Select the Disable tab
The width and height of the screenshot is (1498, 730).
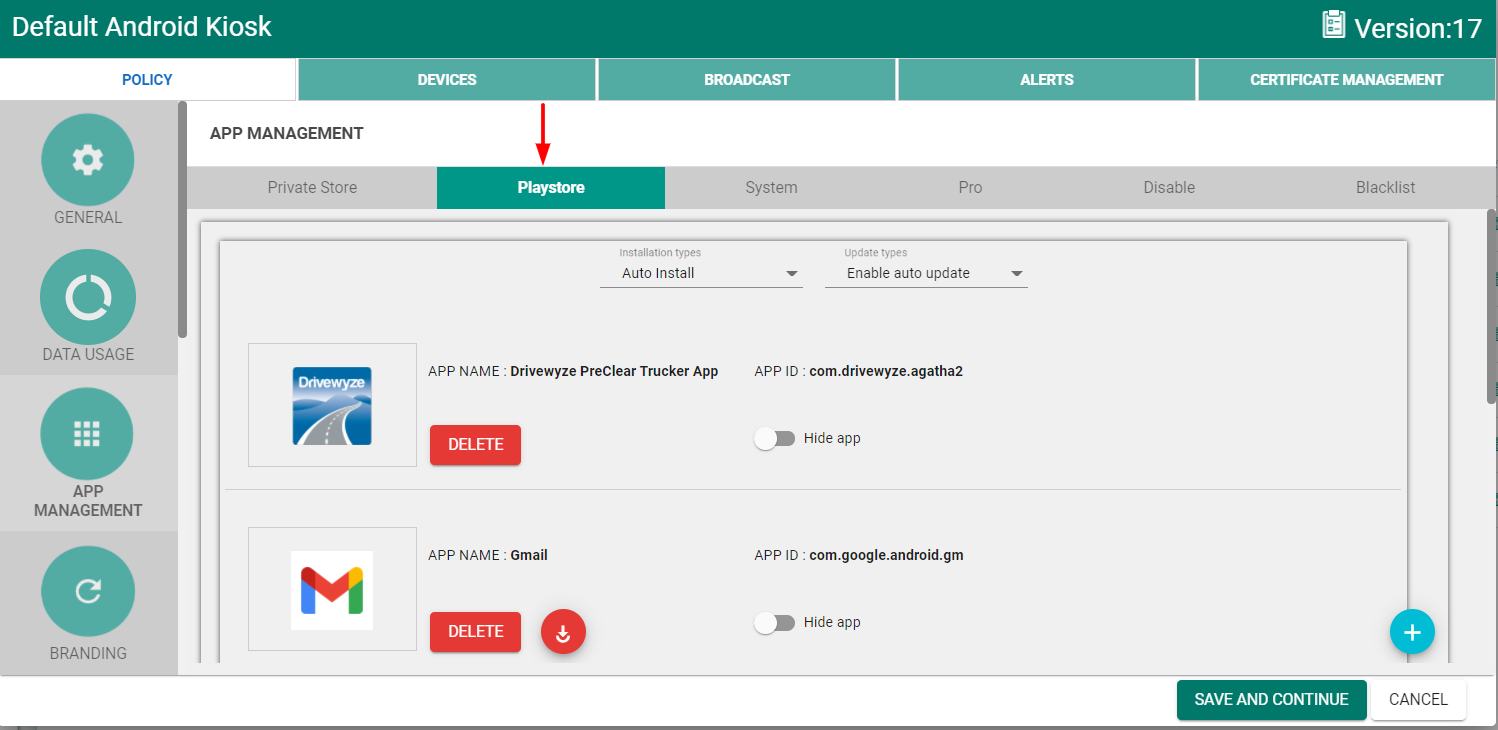pyautogui.click(x=1169, y=188)
